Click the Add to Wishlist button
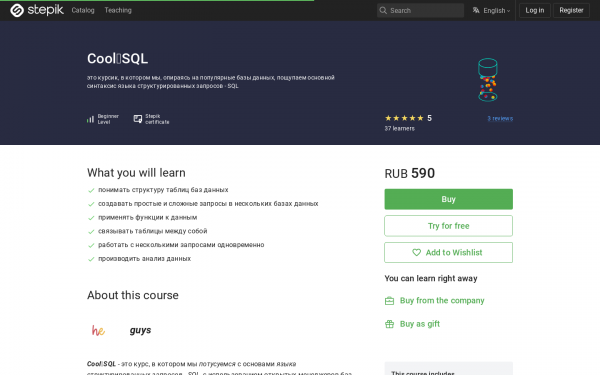Viewport: 600px width, 375px height. (x=448, y=253)
